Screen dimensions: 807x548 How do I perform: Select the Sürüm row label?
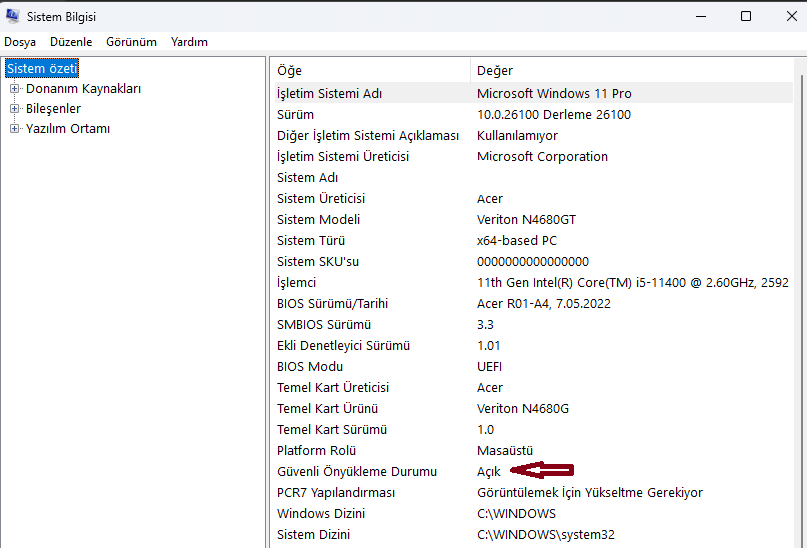point(295,115)
